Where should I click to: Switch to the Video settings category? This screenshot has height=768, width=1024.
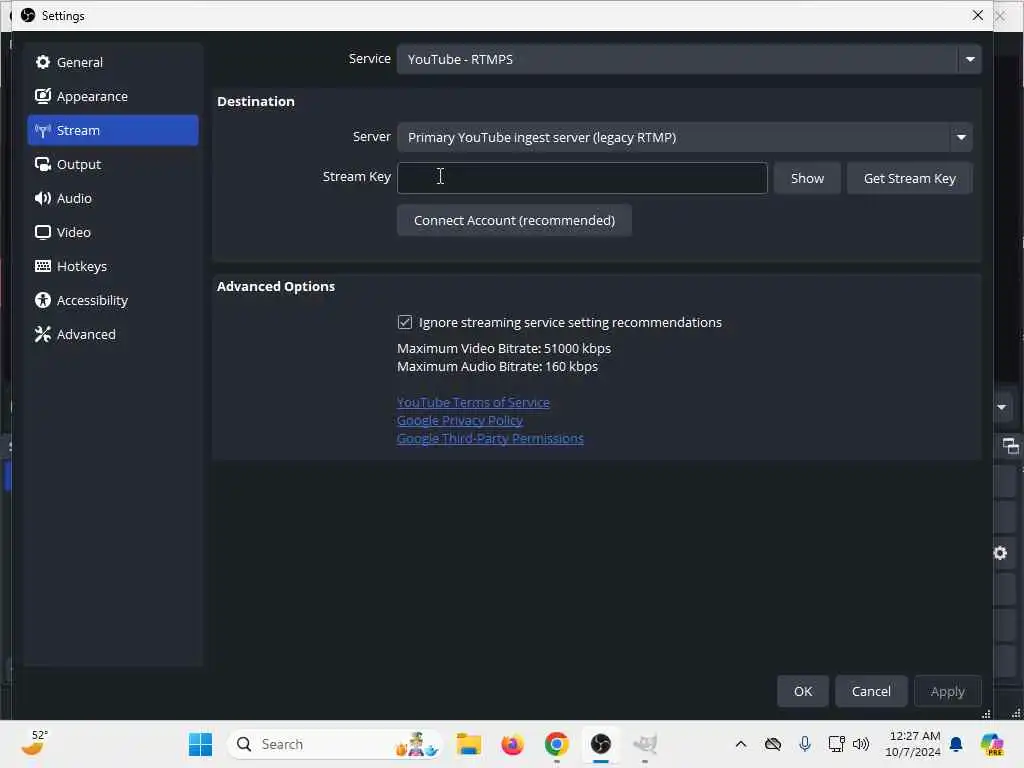tap(112, 232)
